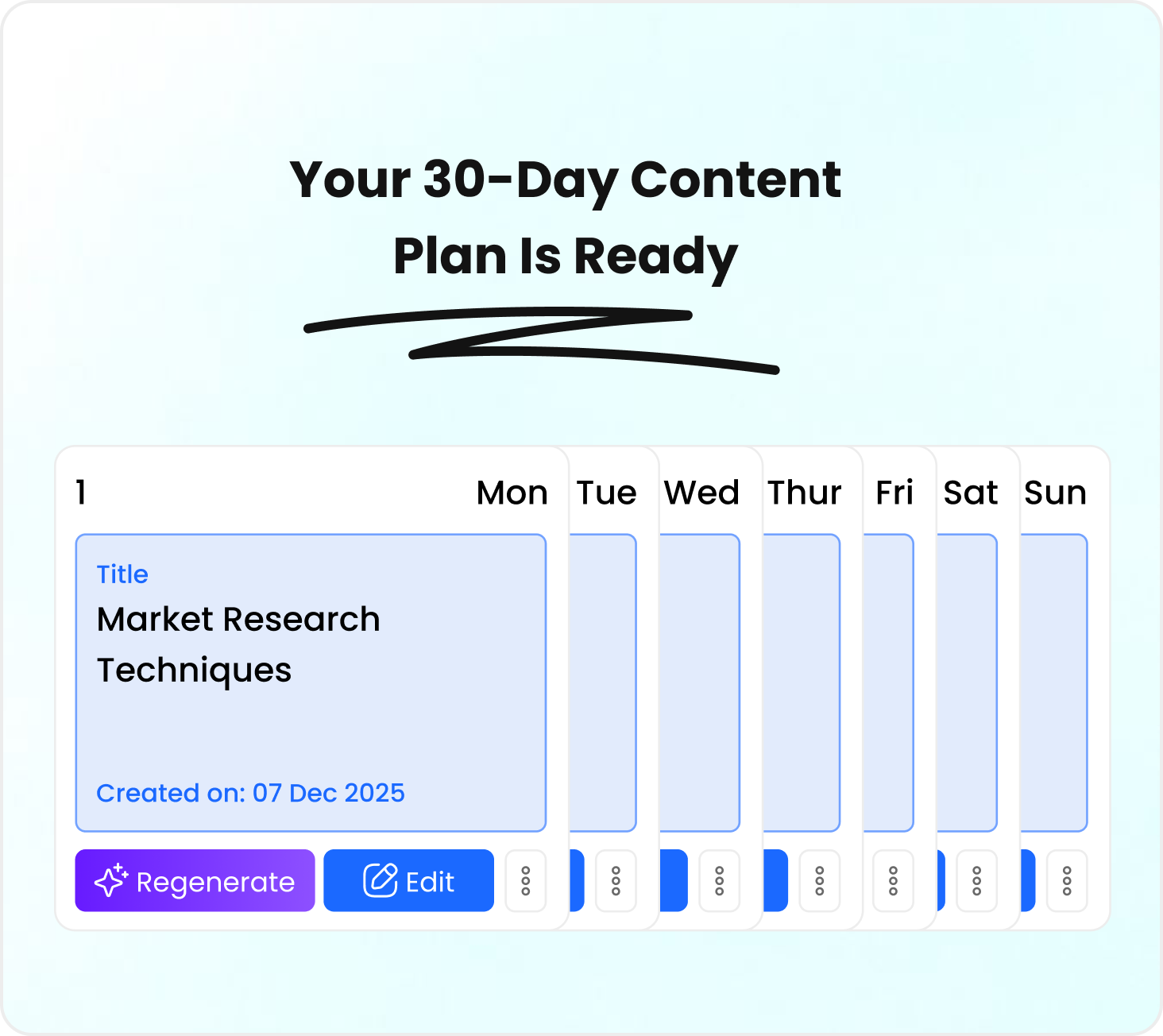Open the three-dot menu on Wednesday card

(720, 881)
